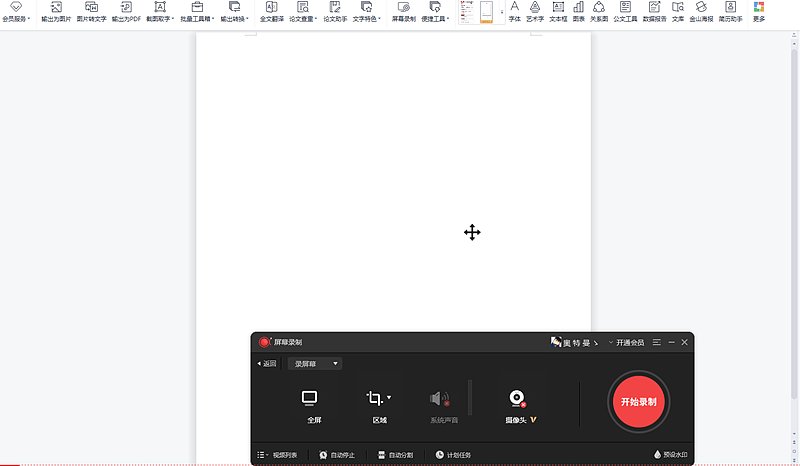Enable the 摄像头 webcam icon
Image resolution: width=800 pixels, height=466 pixels.
[517, 399]
